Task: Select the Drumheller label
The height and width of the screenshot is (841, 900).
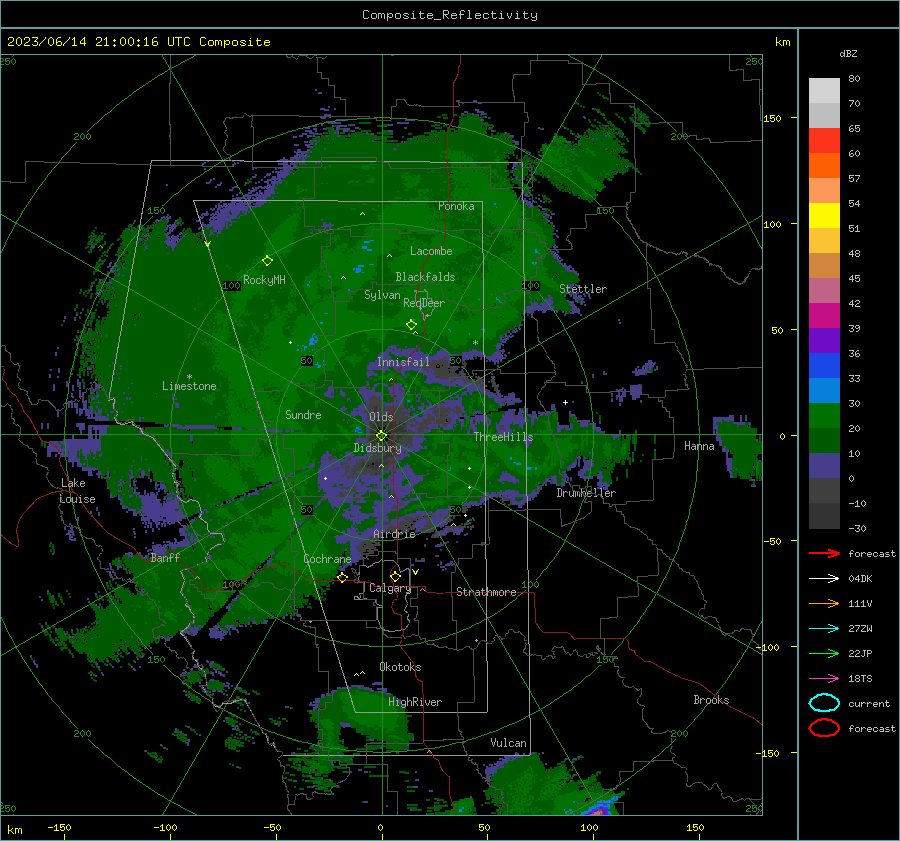Action: pyautogui.click(x=586, y=493)
